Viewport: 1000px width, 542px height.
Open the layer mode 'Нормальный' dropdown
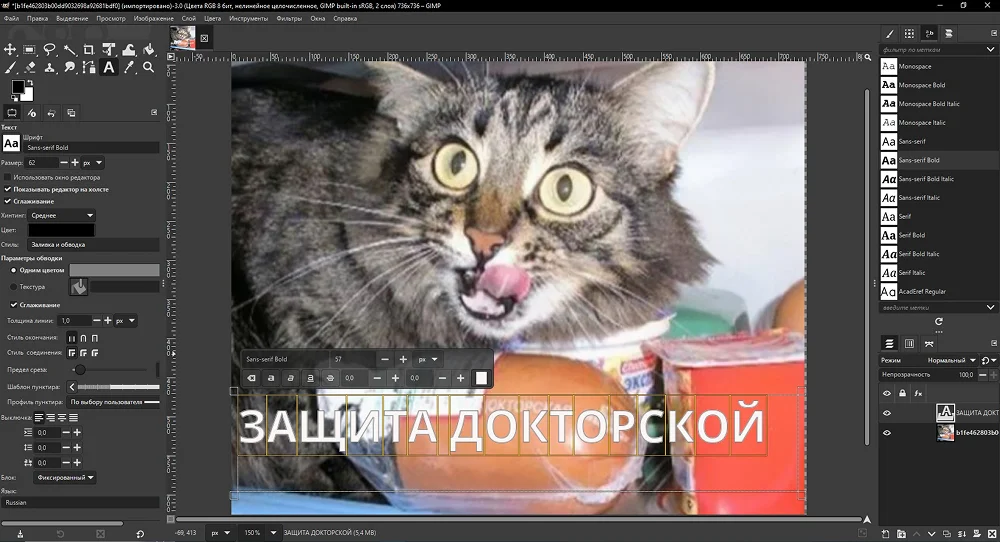951,360
